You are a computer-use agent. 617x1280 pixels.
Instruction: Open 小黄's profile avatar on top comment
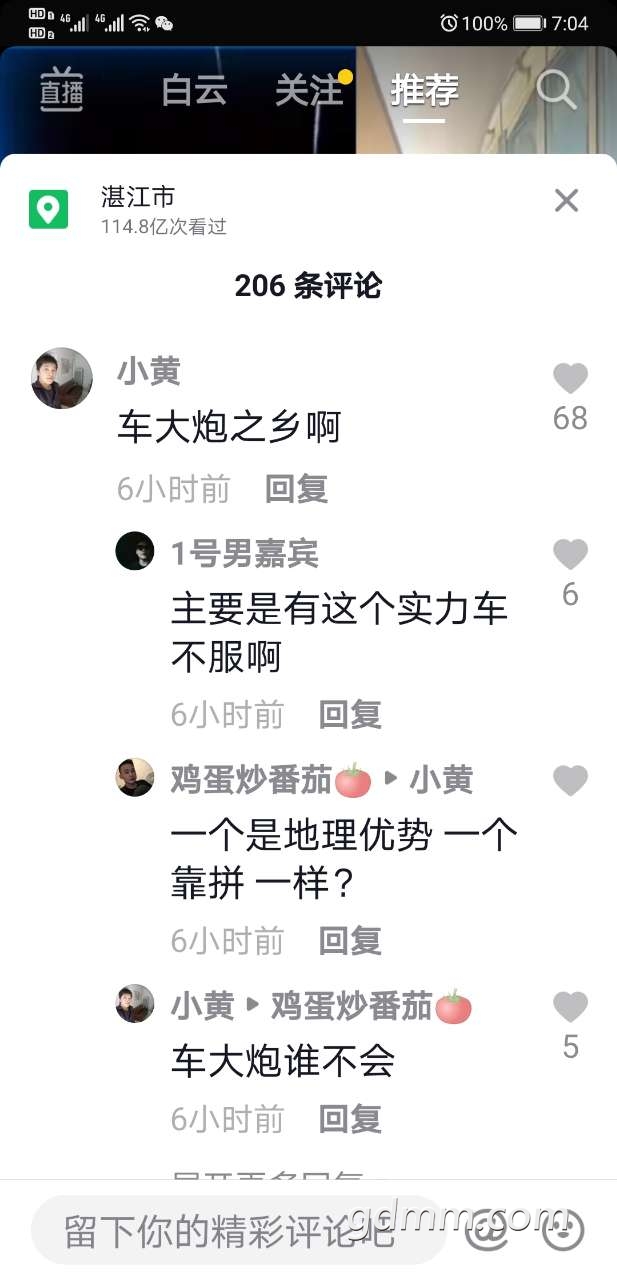(62, 378)
